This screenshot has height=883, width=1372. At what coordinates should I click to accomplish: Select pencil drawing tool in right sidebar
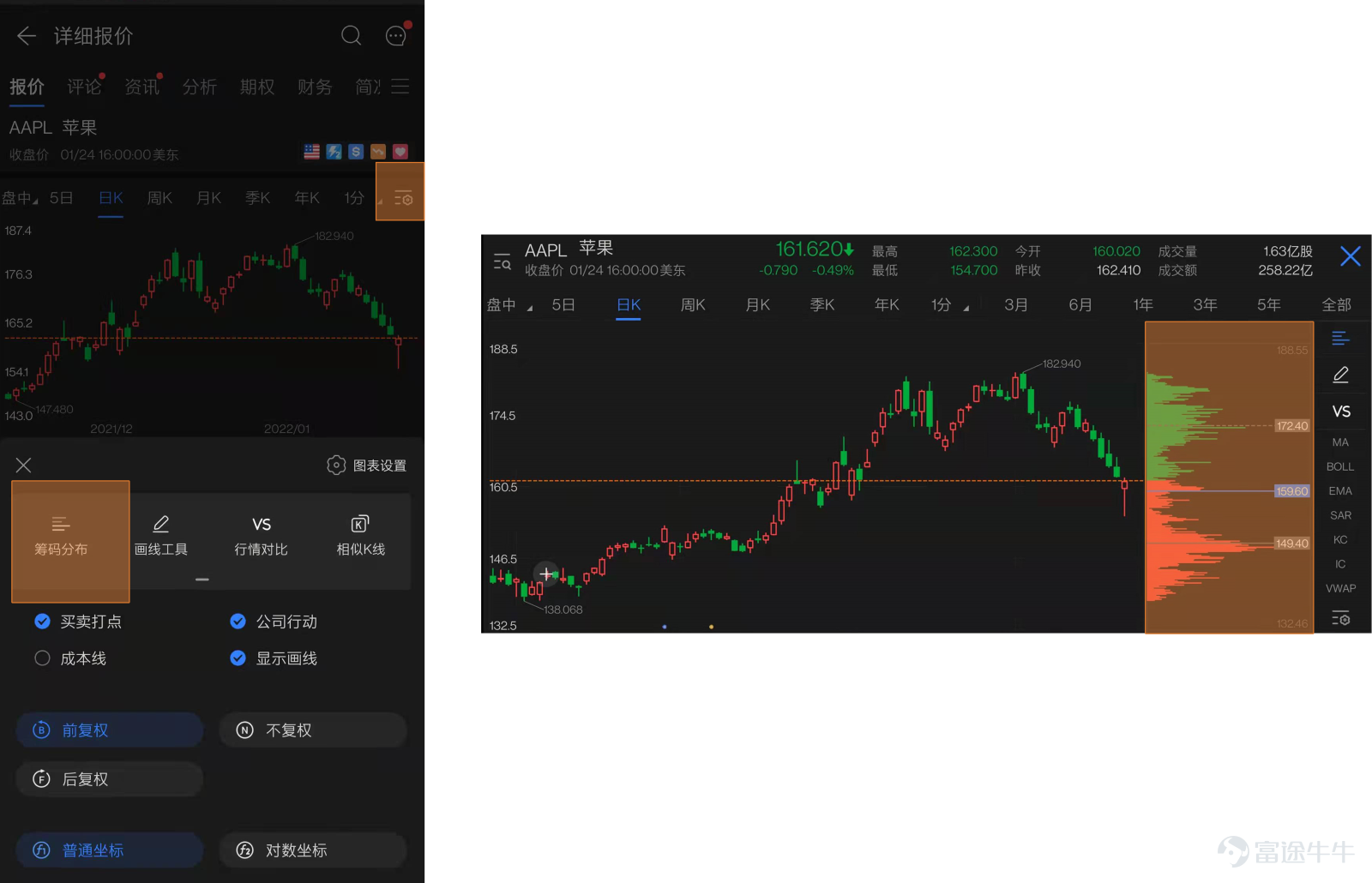pos(1341,375)
